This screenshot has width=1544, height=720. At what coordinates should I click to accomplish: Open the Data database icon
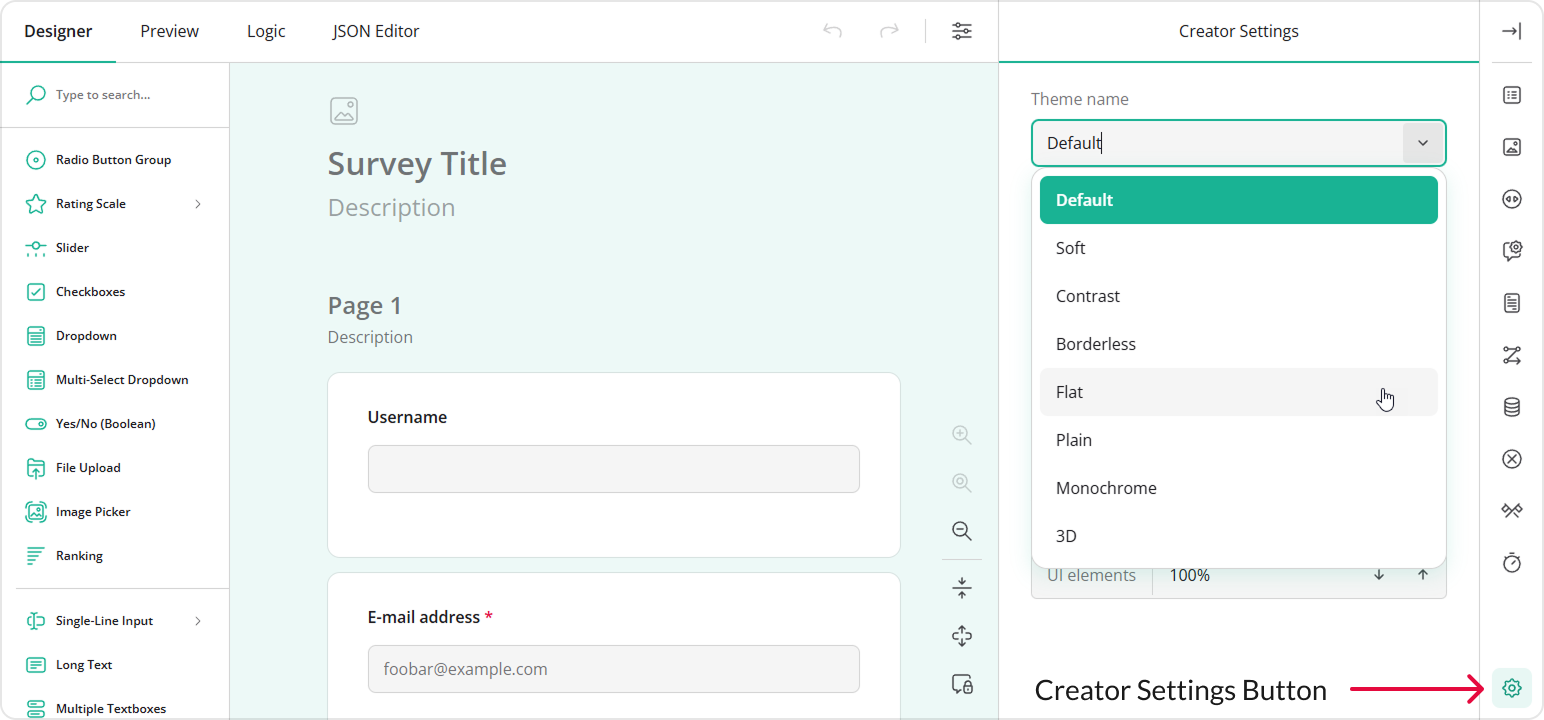point(1512,407)
